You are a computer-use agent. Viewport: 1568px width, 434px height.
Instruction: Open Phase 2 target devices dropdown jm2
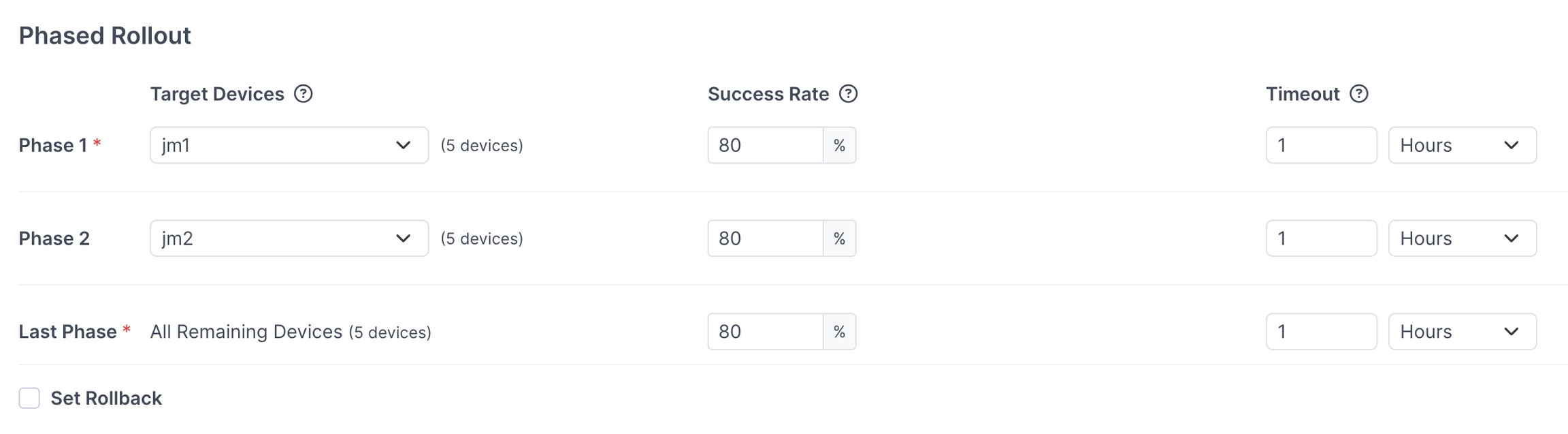pyautogui.click(x=289, y=238)
